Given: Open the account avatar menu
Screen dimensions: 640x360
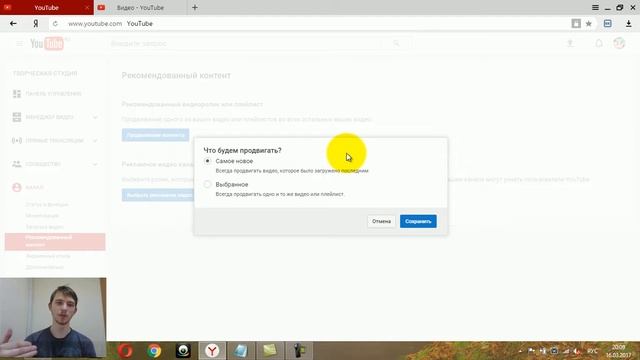Looking at the screenshot, I should coord(619,43).
